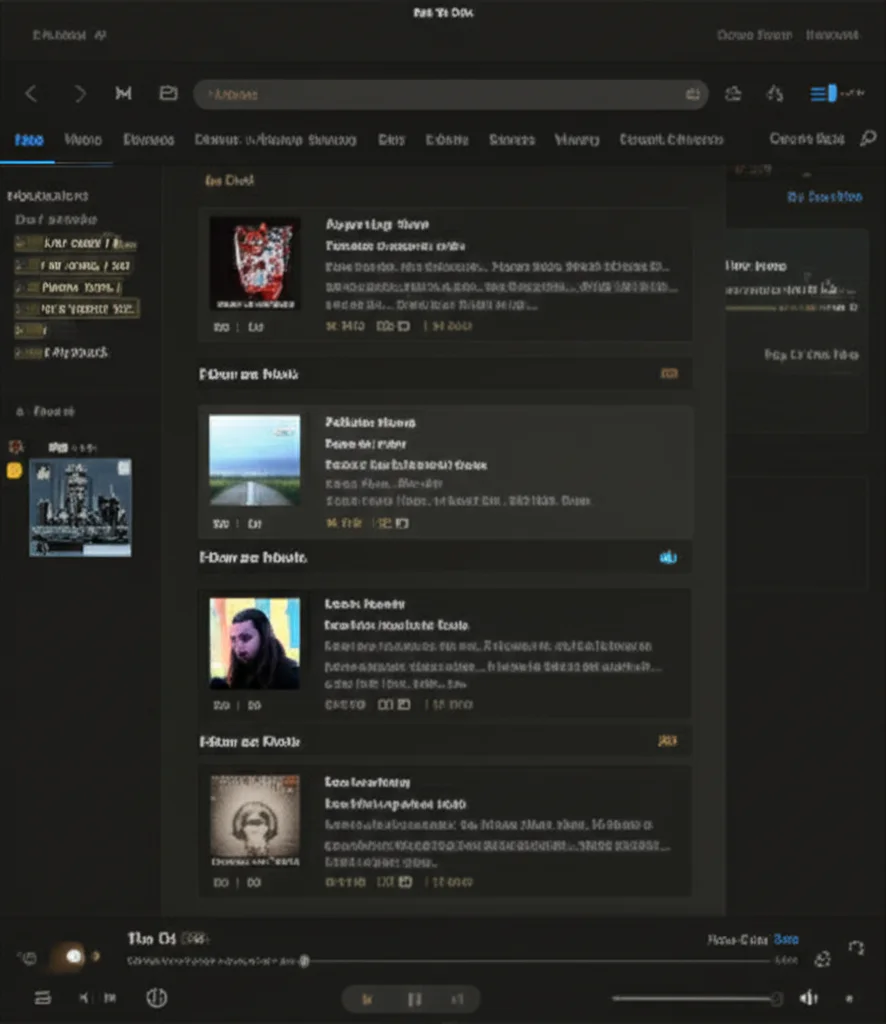
Task: Toggle the round switch left of the track title
Action: tap(72, 957)
